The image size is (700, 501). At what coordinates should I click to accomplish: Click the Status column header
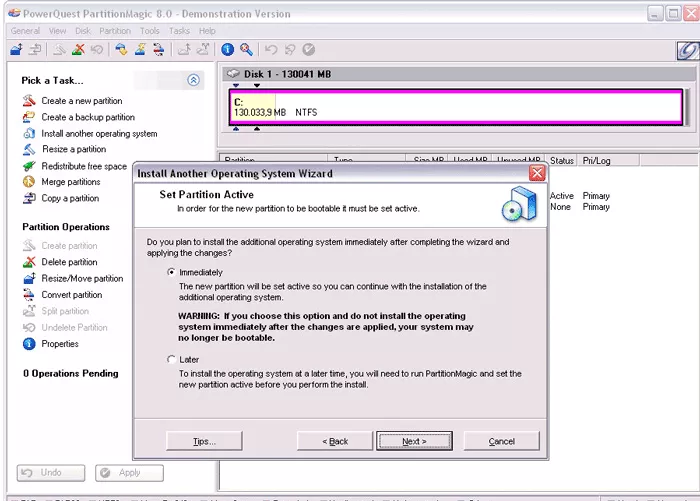click(561, 161)
